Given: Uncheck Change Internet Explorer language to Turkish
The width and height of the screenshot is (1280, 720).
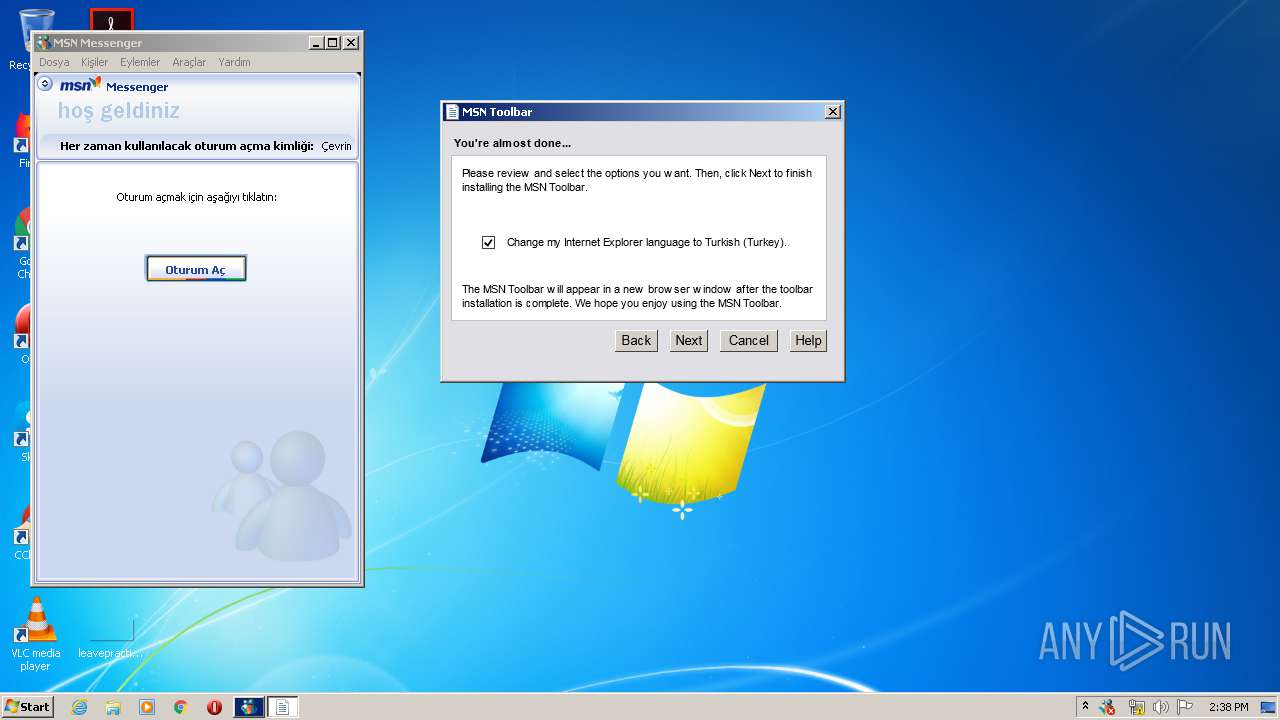Looking at the screenshot, I should [x=488, y=242].
